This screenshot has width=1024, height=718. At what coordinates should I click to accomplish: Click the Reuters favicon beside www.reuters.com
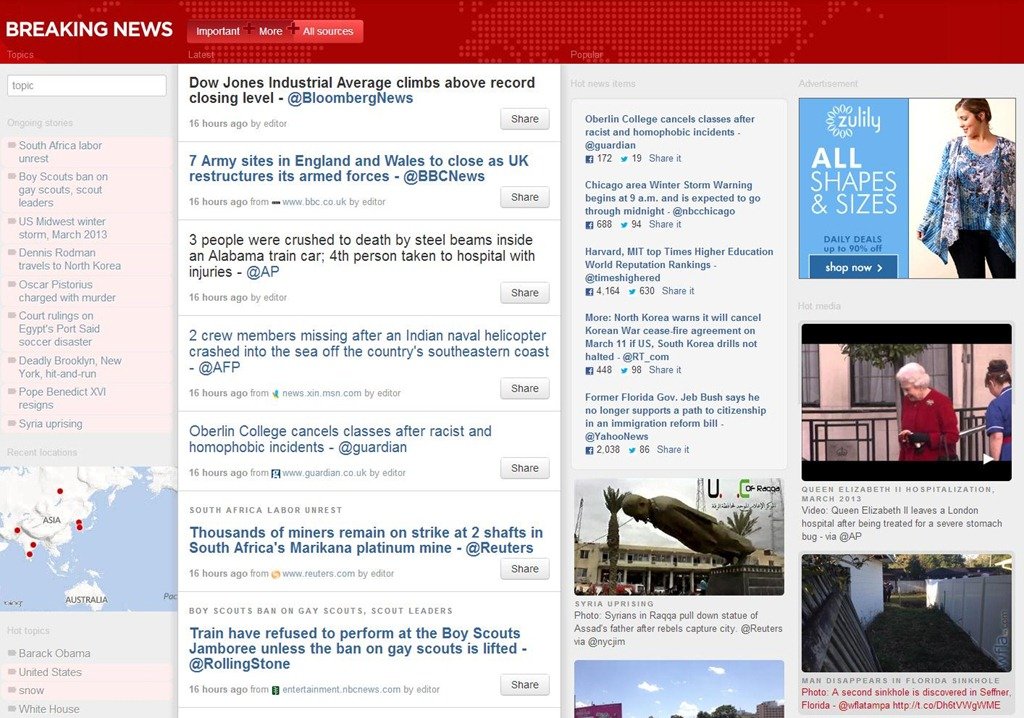coord(277,574)
